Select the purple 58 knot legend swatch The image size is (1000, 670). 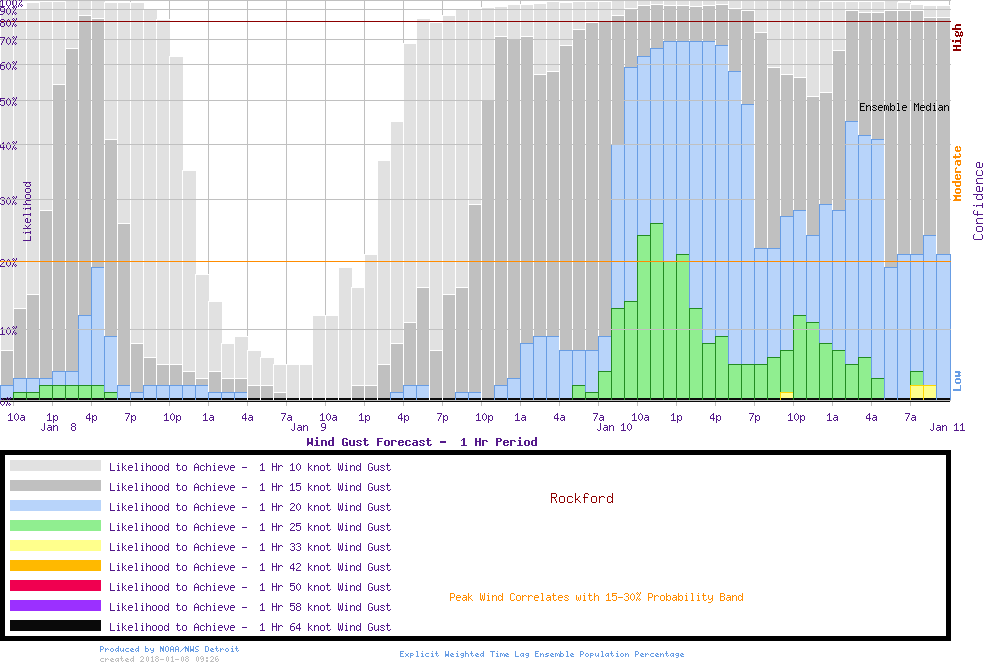point(55,606)
